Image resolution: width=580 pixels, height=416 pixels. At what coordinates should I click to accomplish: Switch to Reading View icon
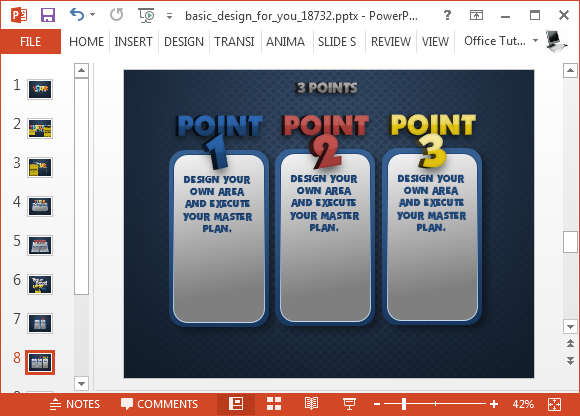click(311, 404)
